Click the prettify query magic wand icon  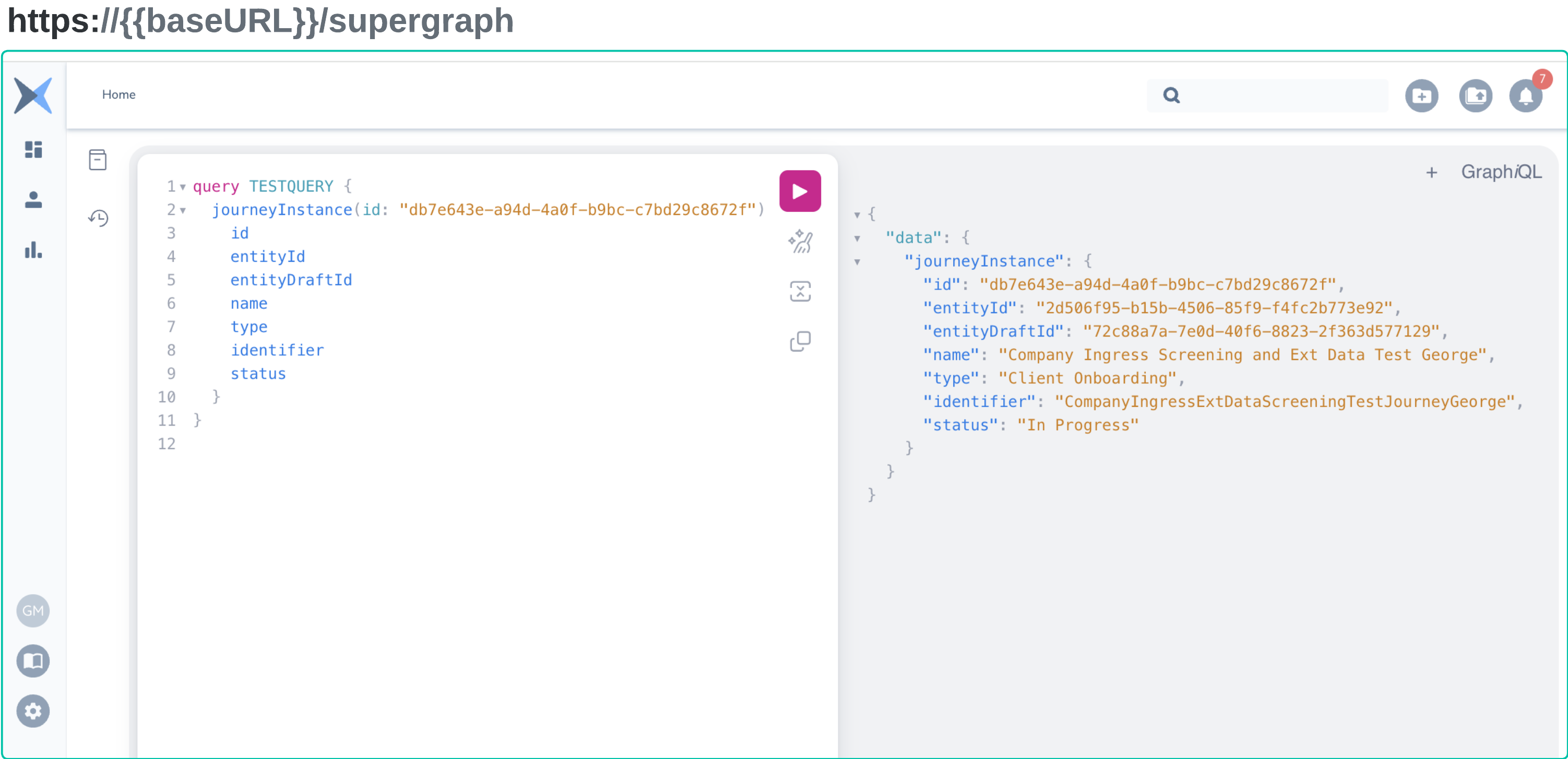click(x=799, y=242)
